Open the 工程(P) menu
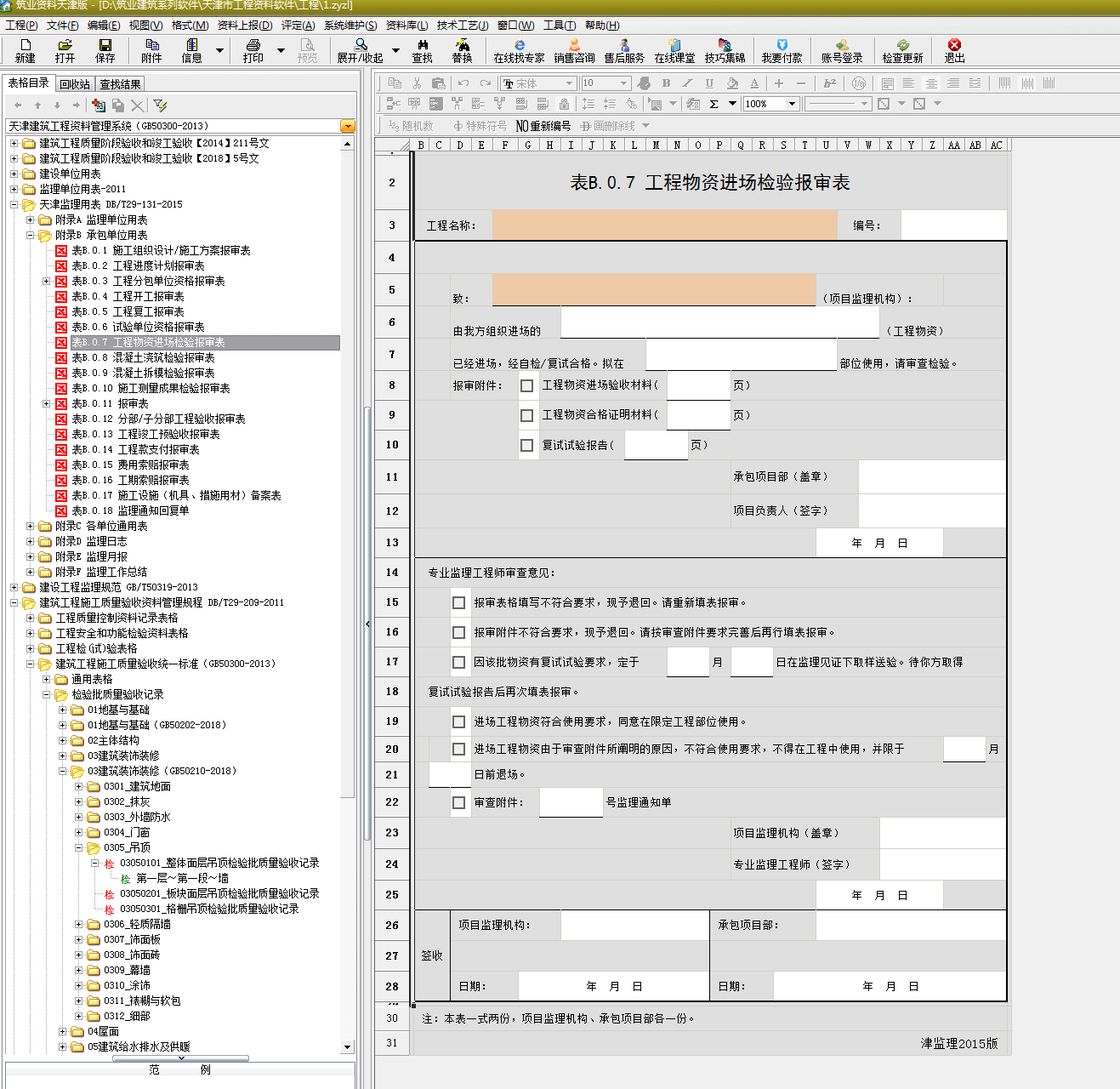 tap(21, 26)
